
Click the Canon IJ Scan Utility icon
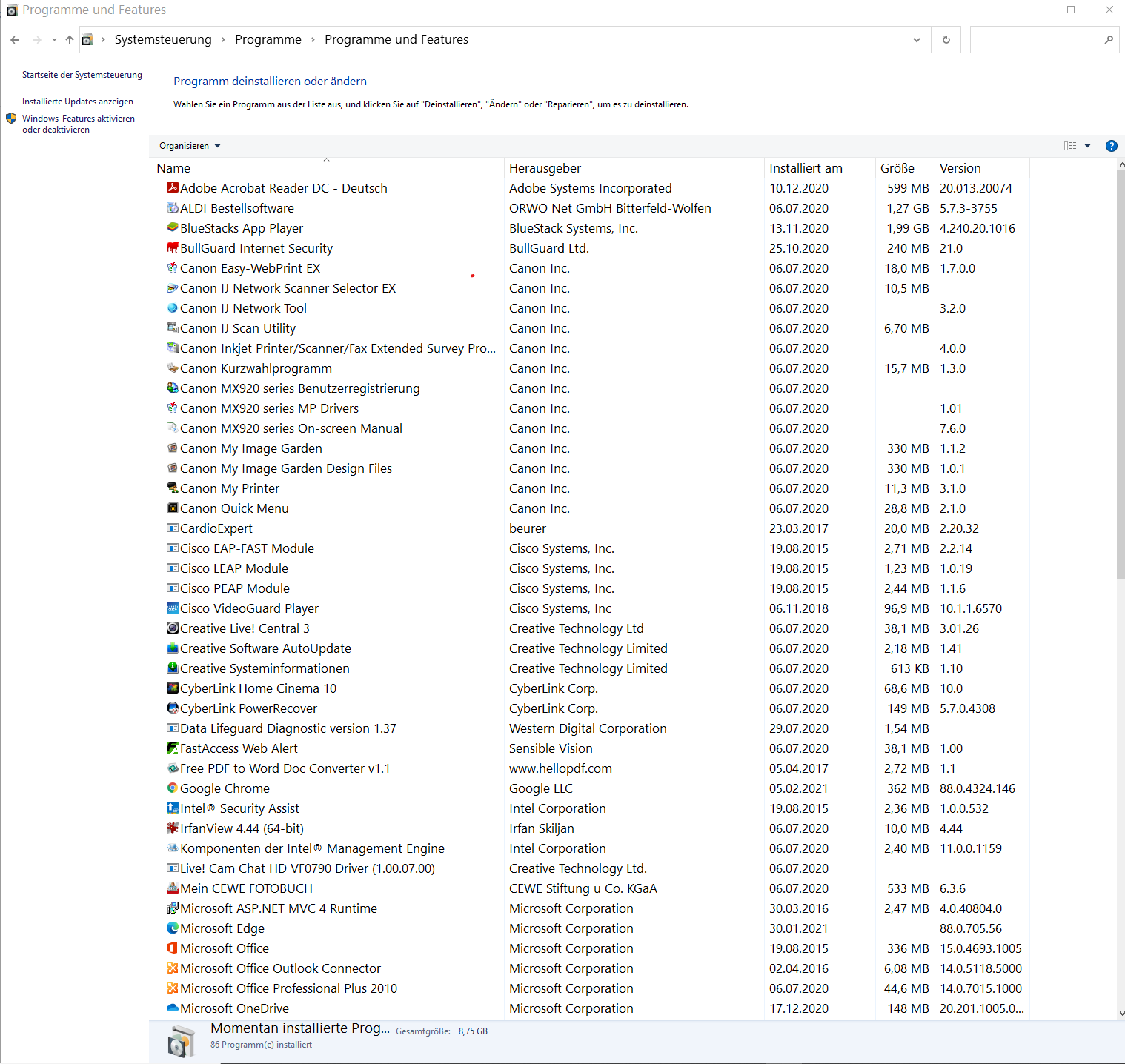[173, 327]
